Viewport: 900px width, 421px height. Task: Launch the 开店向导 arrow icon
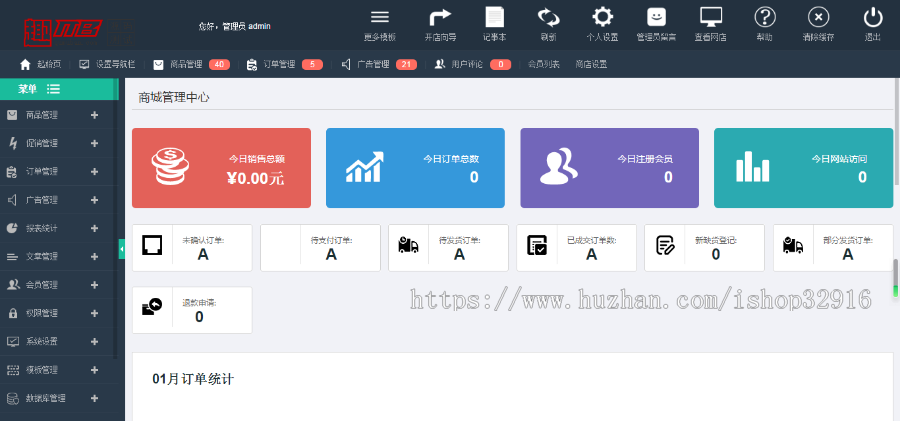pos(440,17)
